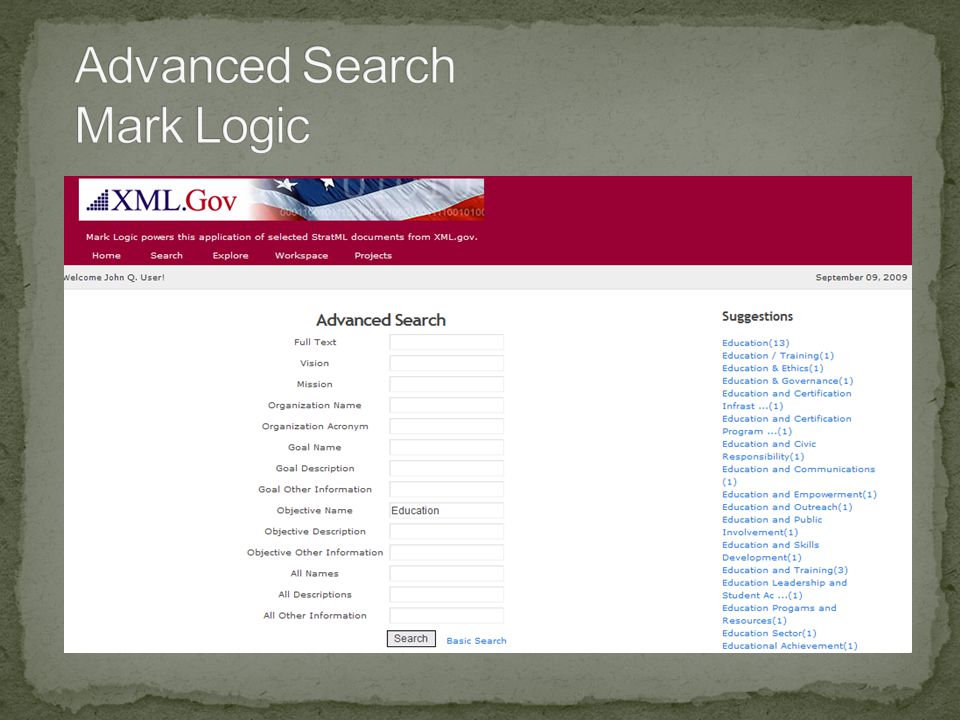Select the Education & Governance(1) suggestion
Image resolution: width=960 pixels, height=720 pixels.
[x=787, y=381]
